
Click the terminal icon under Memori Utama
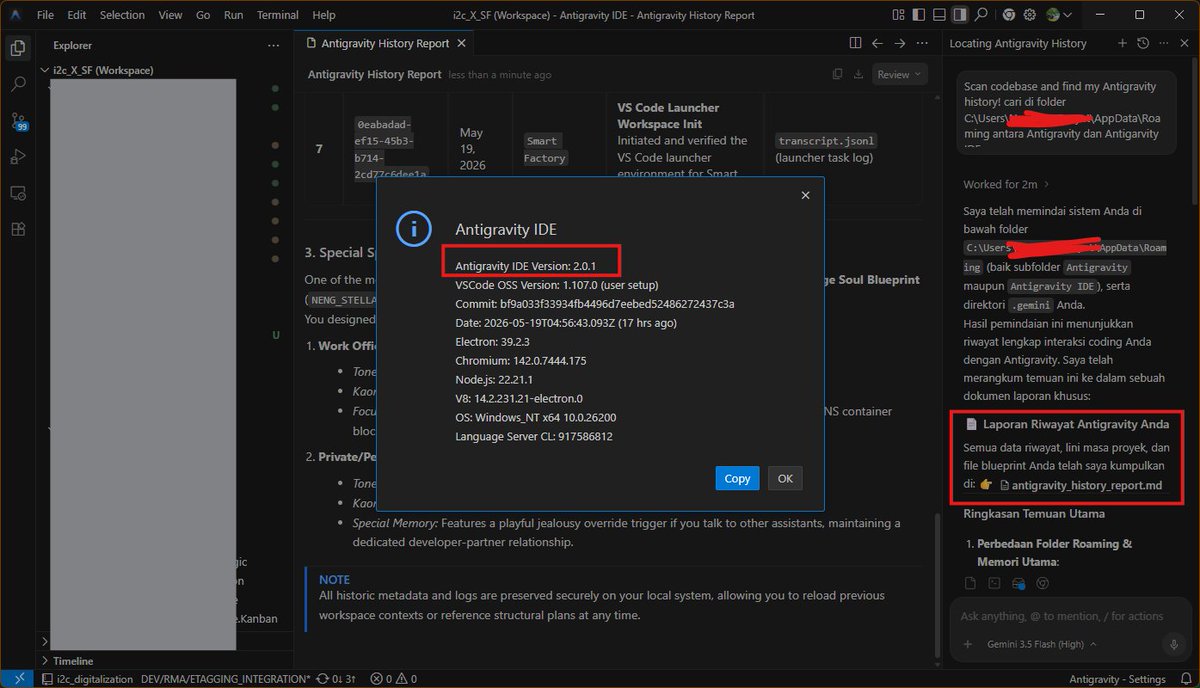tap(995, 583)
